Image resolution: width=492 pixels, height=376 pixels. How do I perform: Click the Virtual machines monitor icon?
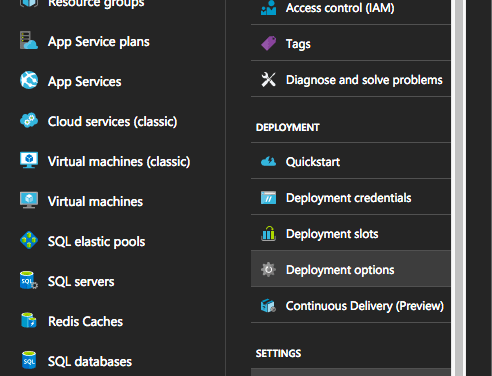coord(29,200)
